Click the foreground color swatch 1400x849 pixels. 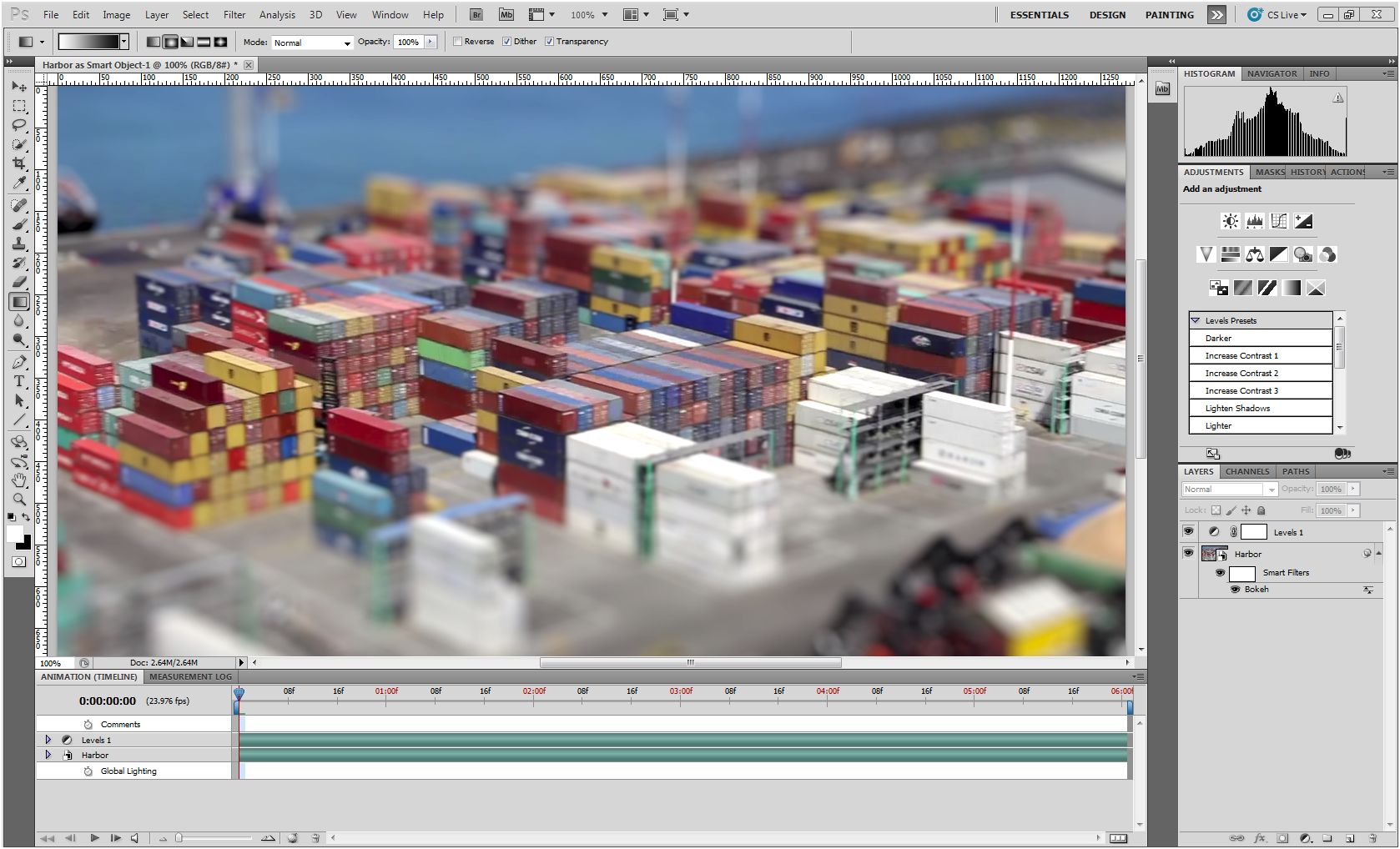14,535
